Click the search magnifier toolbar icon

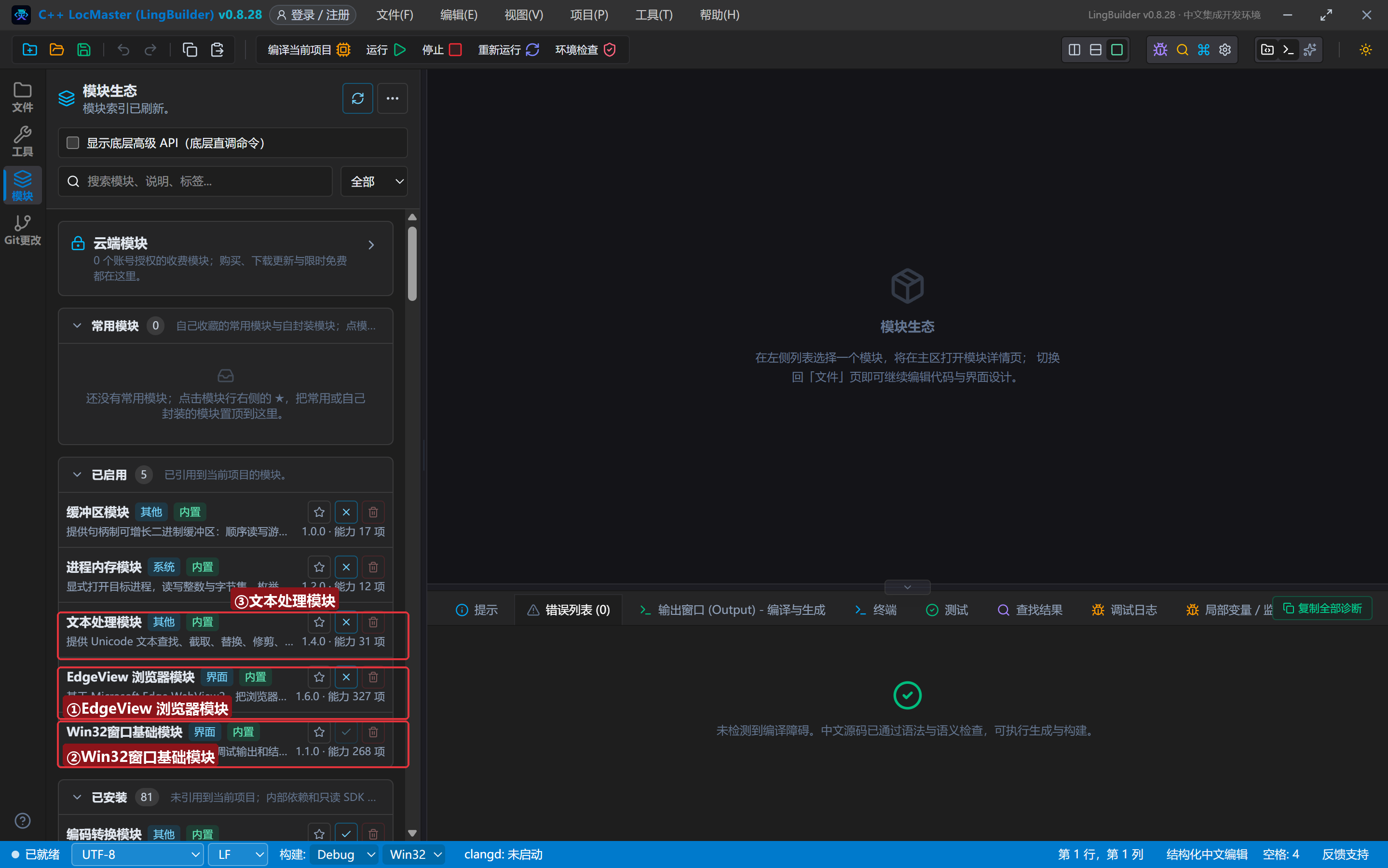pos(1182,50)
